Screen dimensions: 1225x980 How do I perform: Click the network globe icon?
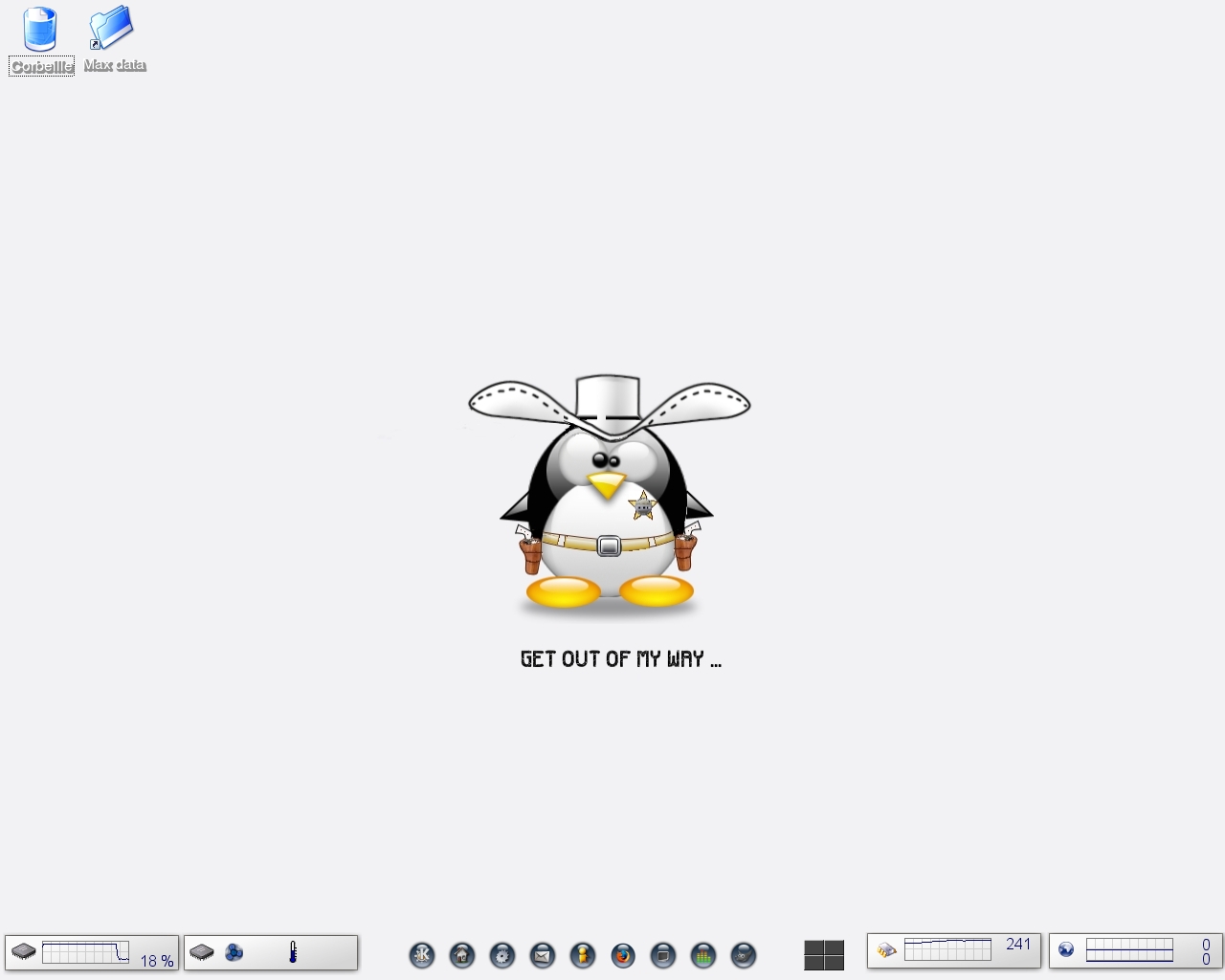(1066, 949)
